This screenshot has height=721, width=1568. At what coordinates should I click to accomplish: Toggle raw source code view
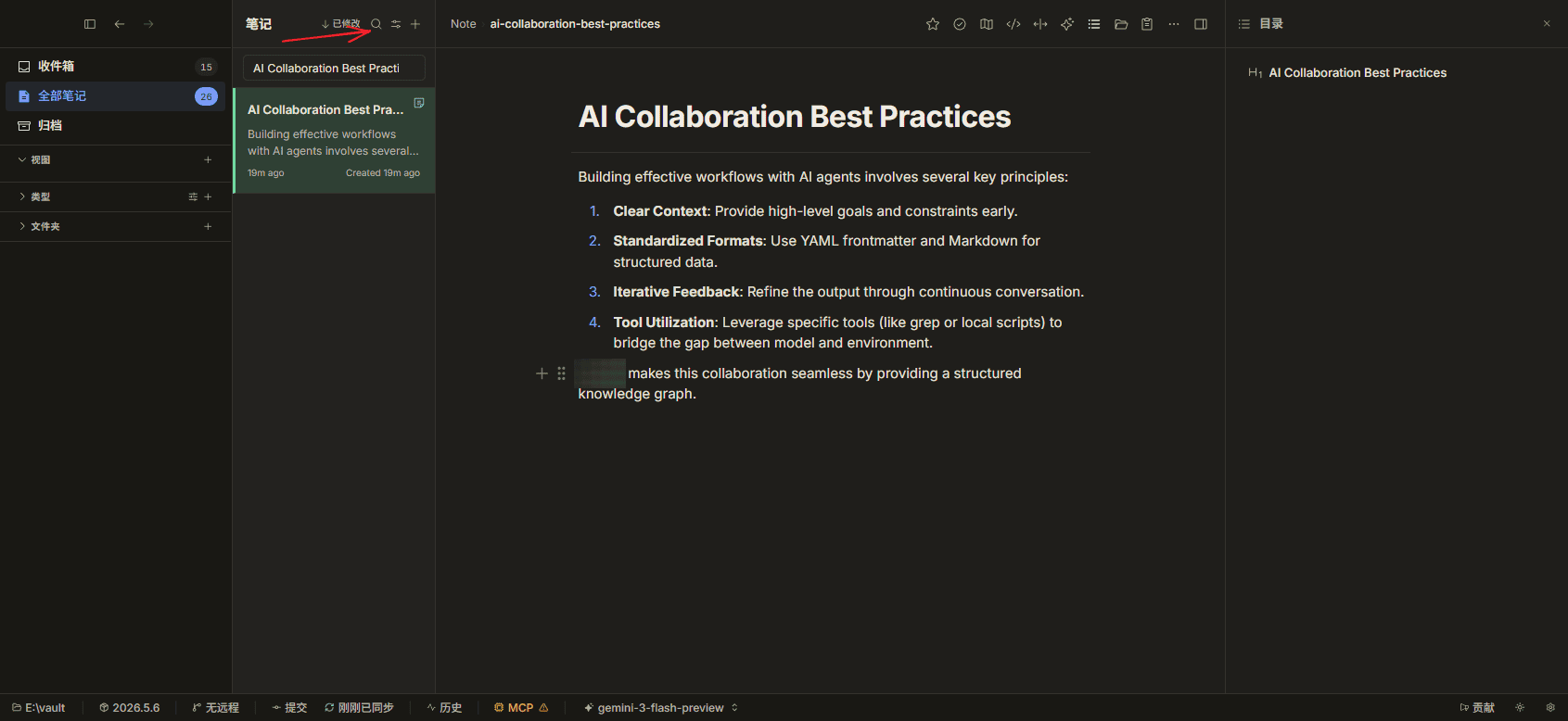[x=1013, y=24]
